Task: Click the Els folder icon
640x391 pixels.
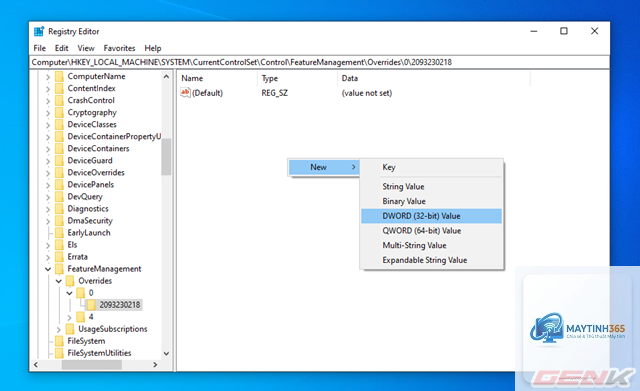Action: (59, 245)
